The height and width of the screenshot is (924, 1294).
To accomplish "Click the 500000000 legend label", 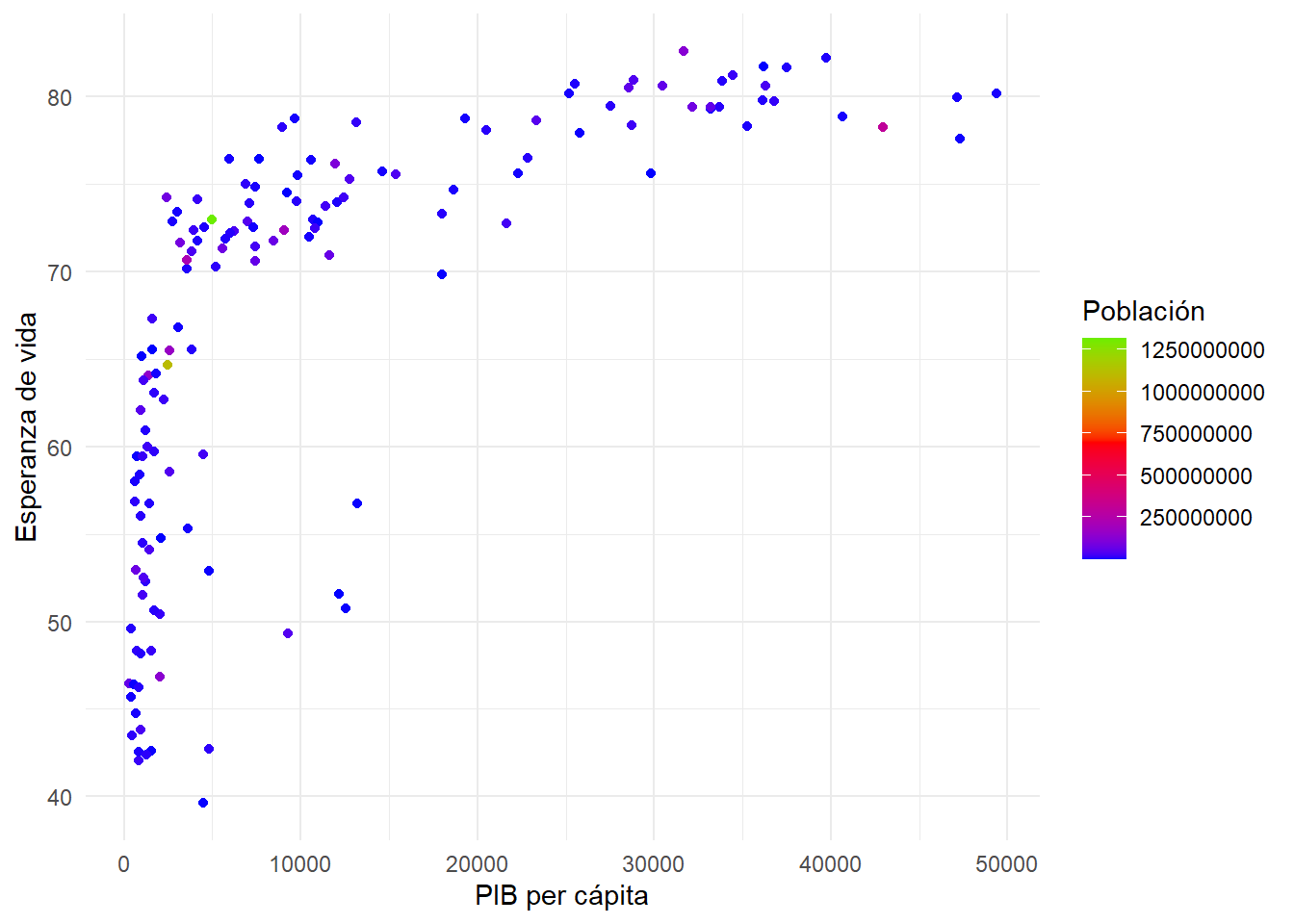I will tap(1196, 476).
